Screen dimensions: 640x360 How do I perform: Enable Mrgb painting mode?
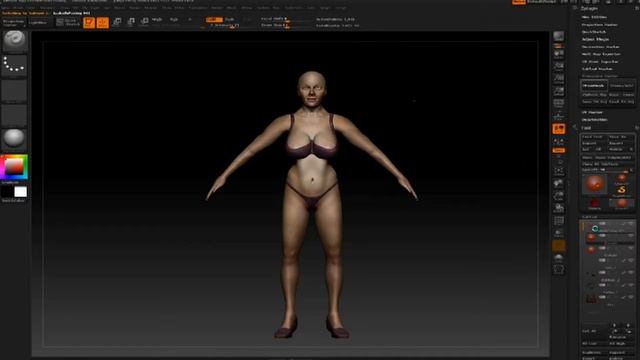click(x=157, y=20)
